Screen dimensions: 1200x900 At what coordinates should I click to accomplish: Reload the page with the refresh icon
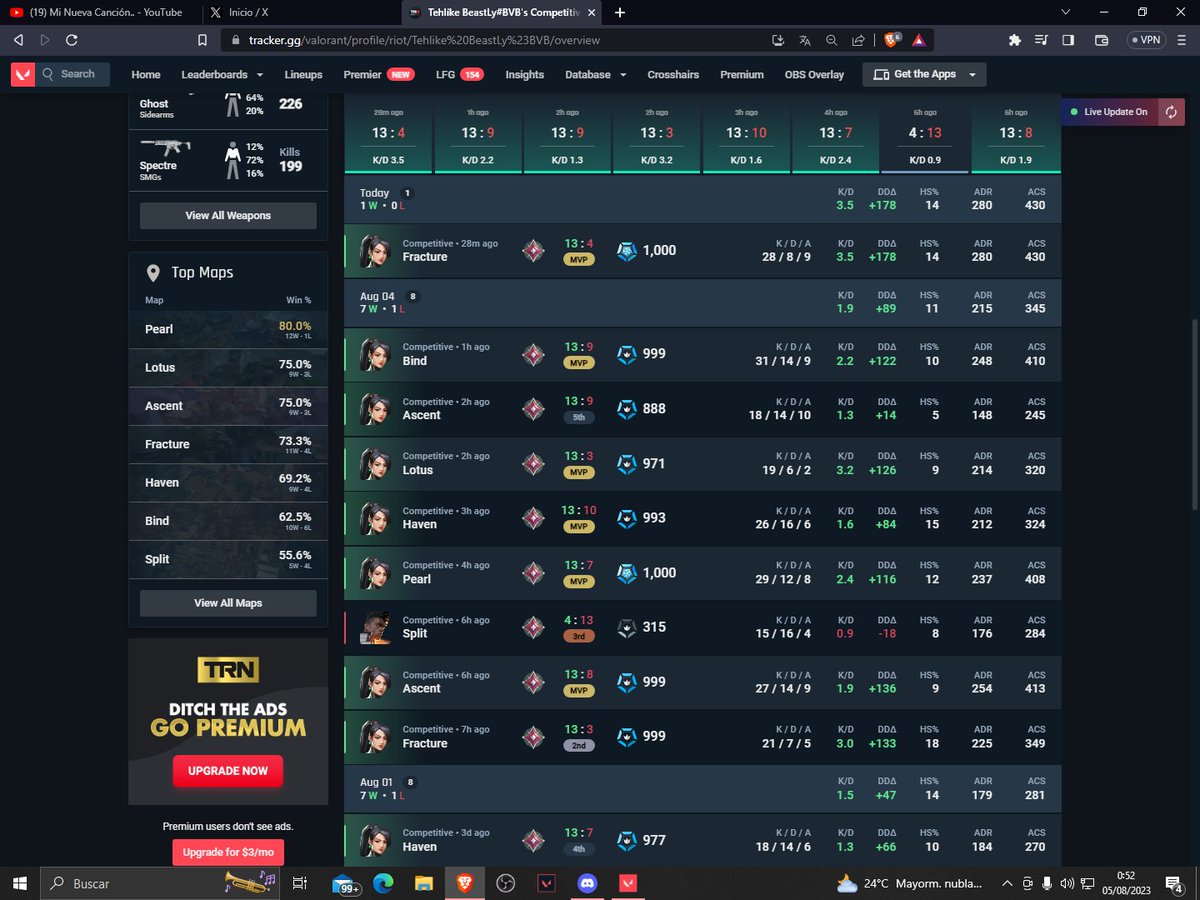click(x=72, y=40)
